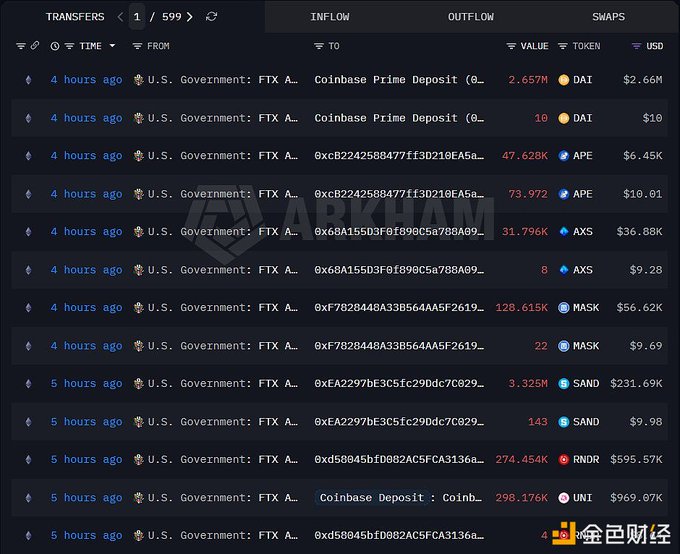Open address 0x68A155D3F0f8 on 31.796K AXS row
Image resolution: width=680 pixels, height=554 pixels.
coord(399,232)
